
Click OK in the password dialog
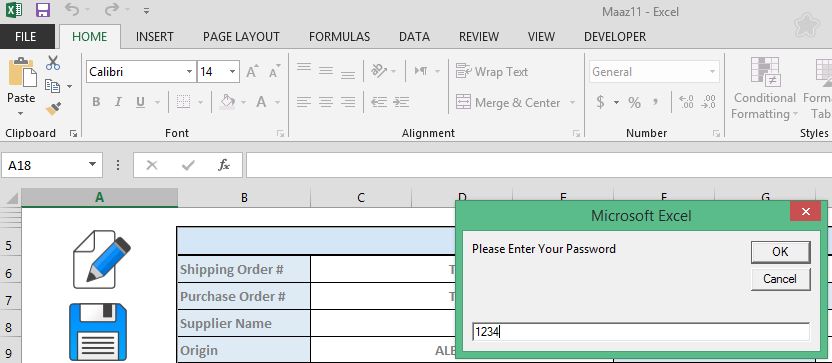(x=781, y=252)
